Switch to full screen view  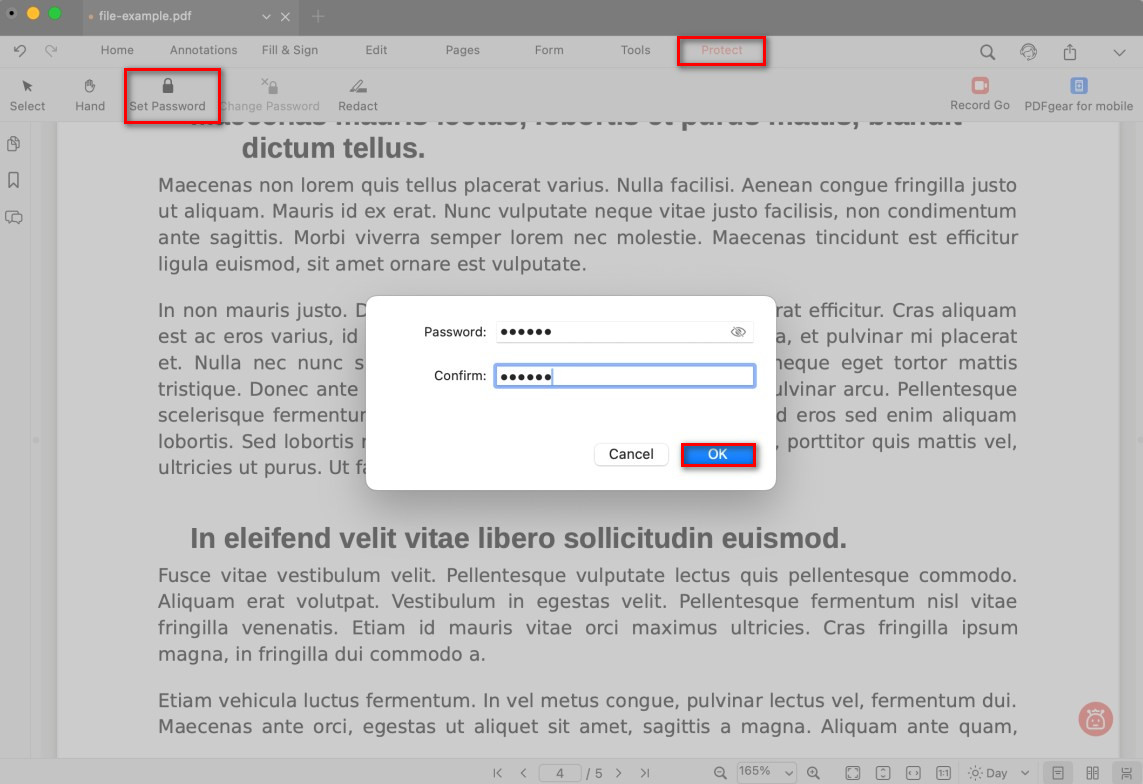coord(852,773)
